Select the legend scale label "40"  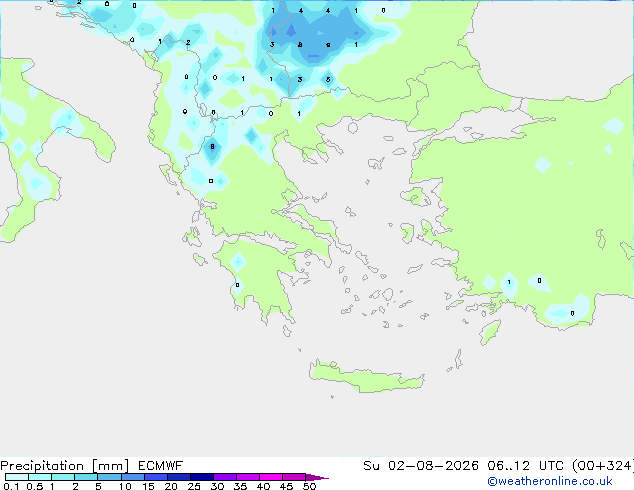(x=263, y=486)
